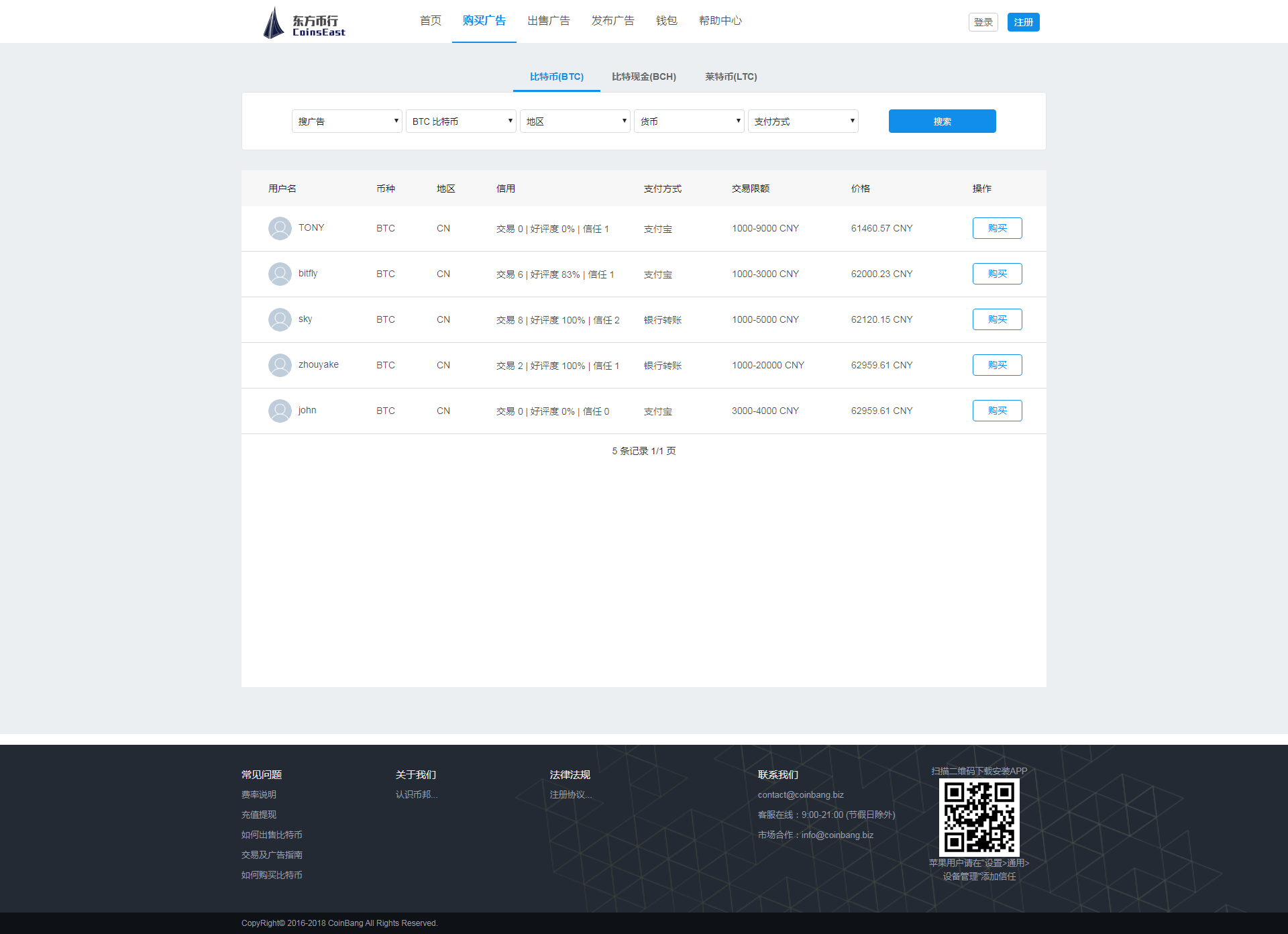Open the 支付方式 payment dropdown

803,121
